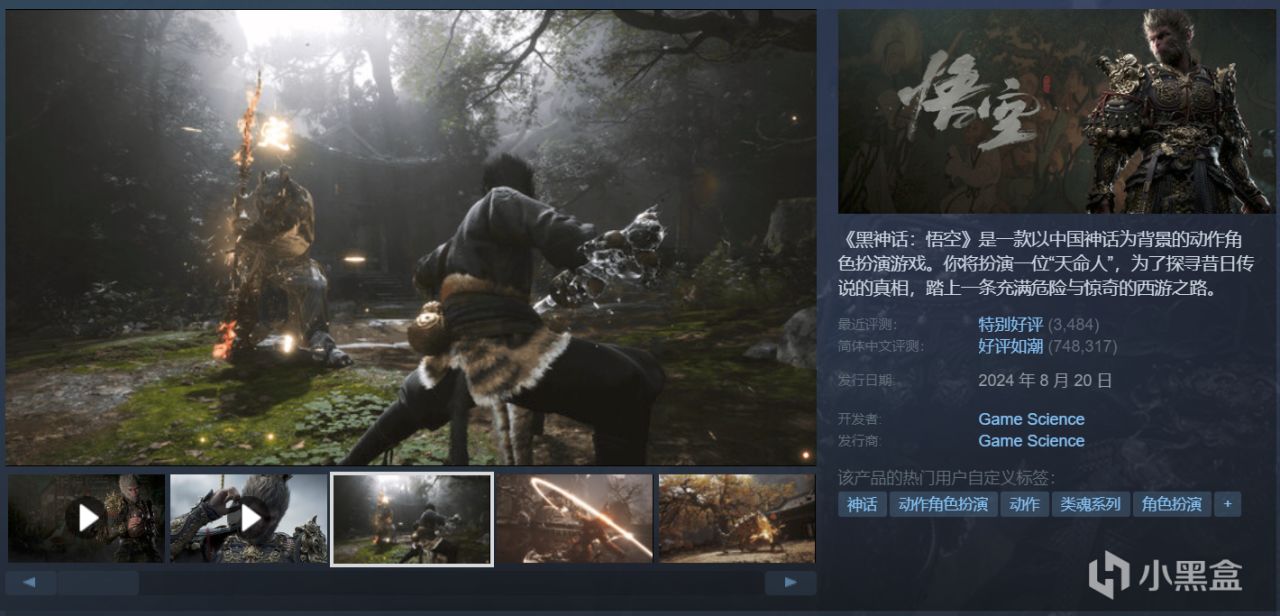Click the 简体中文评测 label
Screen dimensions: 1280x616
(882, 346)
